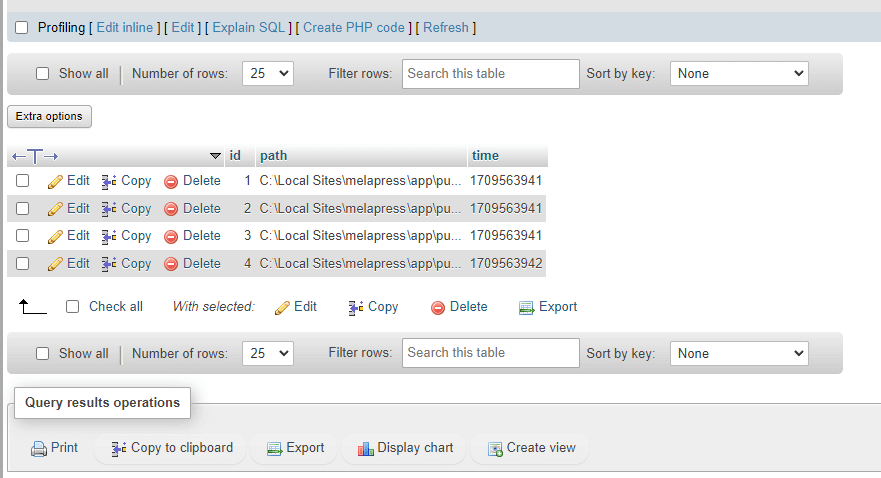Focus the bottom Search this table field

coord(491,353)
